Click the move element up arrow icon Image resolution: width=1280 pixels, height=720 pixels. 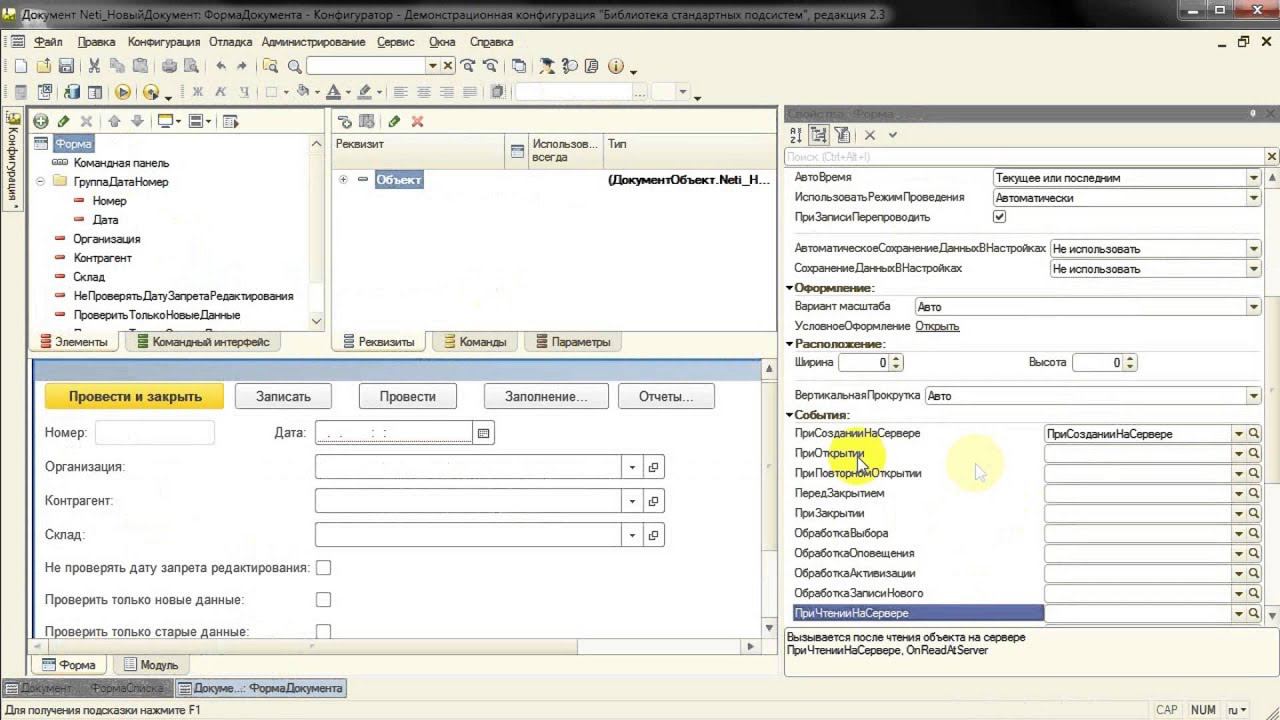coord(114,121)
